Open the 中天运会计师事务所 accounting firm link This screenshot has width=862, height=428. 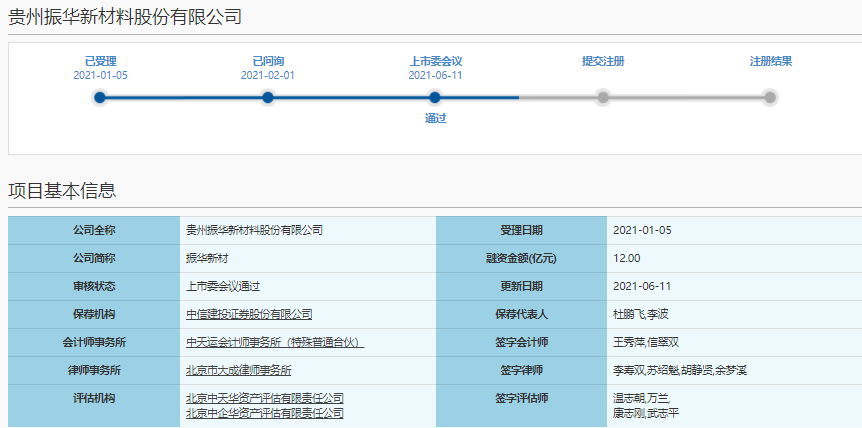(275, 342)
